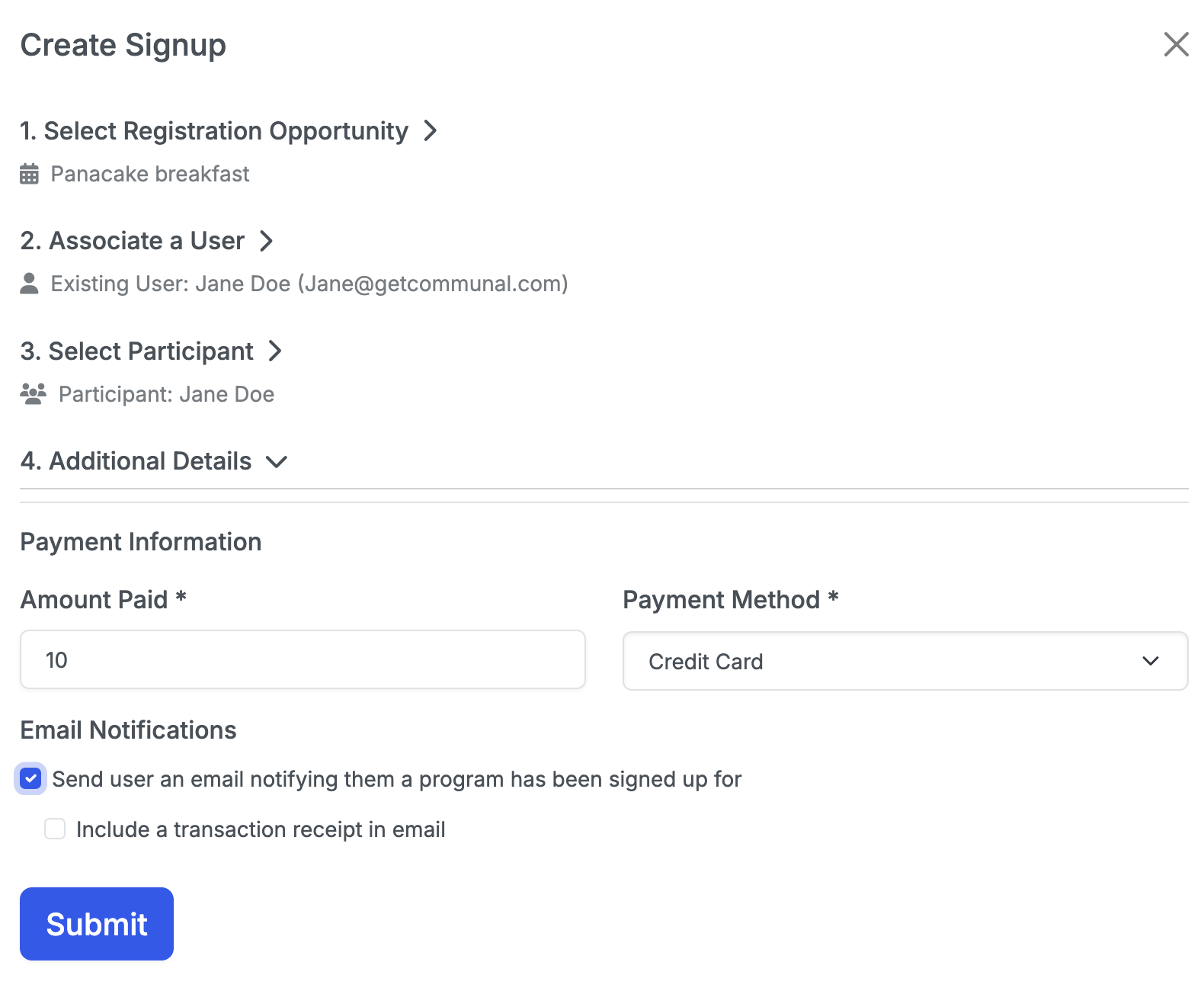Expand the Select Registration Opportunity step
The image size is (1204, 991).
click(214, 131)
